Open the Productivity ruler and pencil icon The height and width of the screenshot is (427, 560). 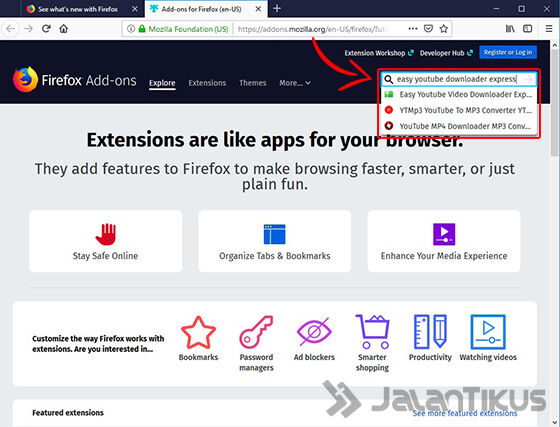coord(430,332)
